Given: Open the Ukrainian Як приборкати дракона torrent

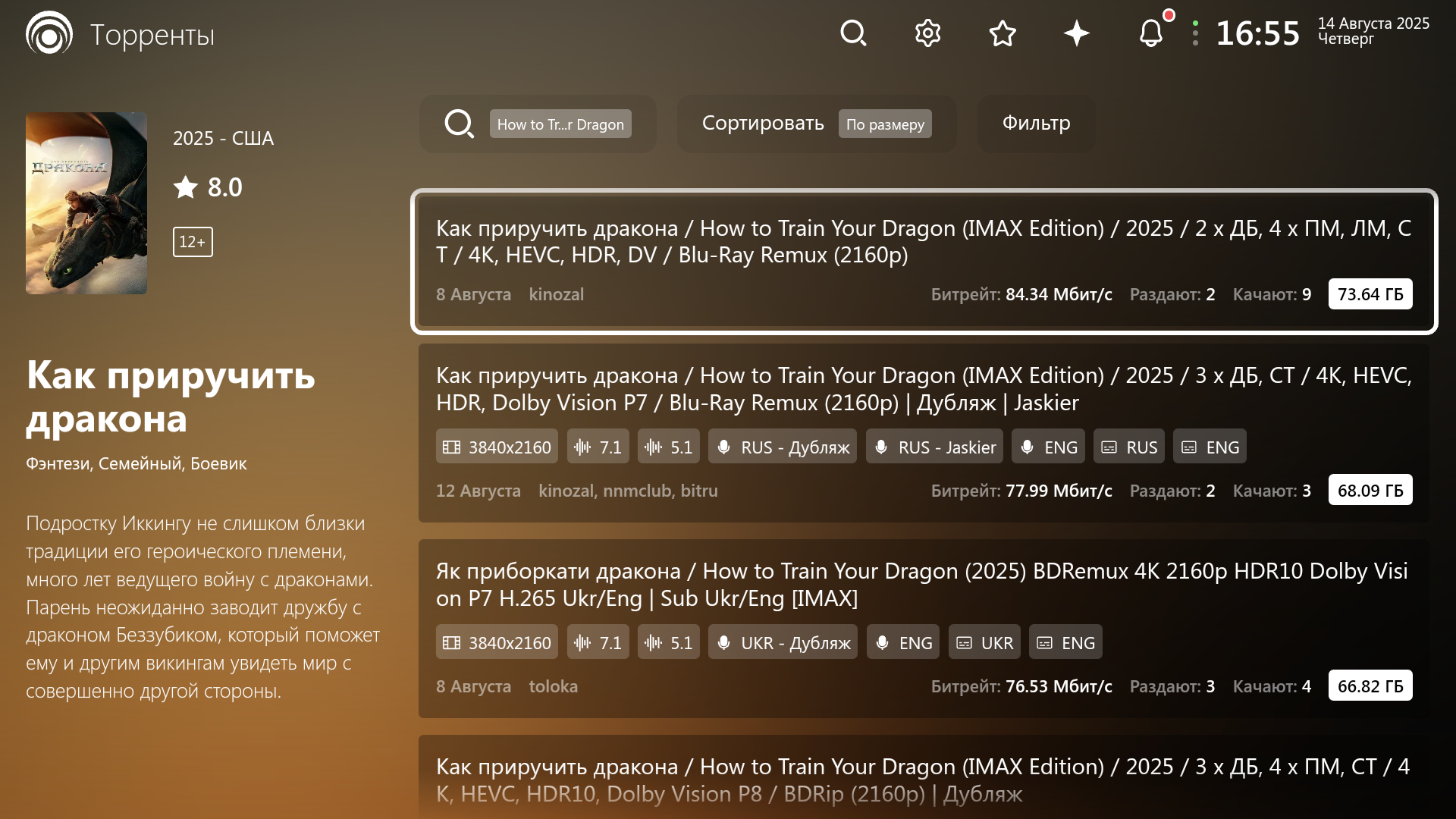Looking at the screenshot, I should click(924, 584).
